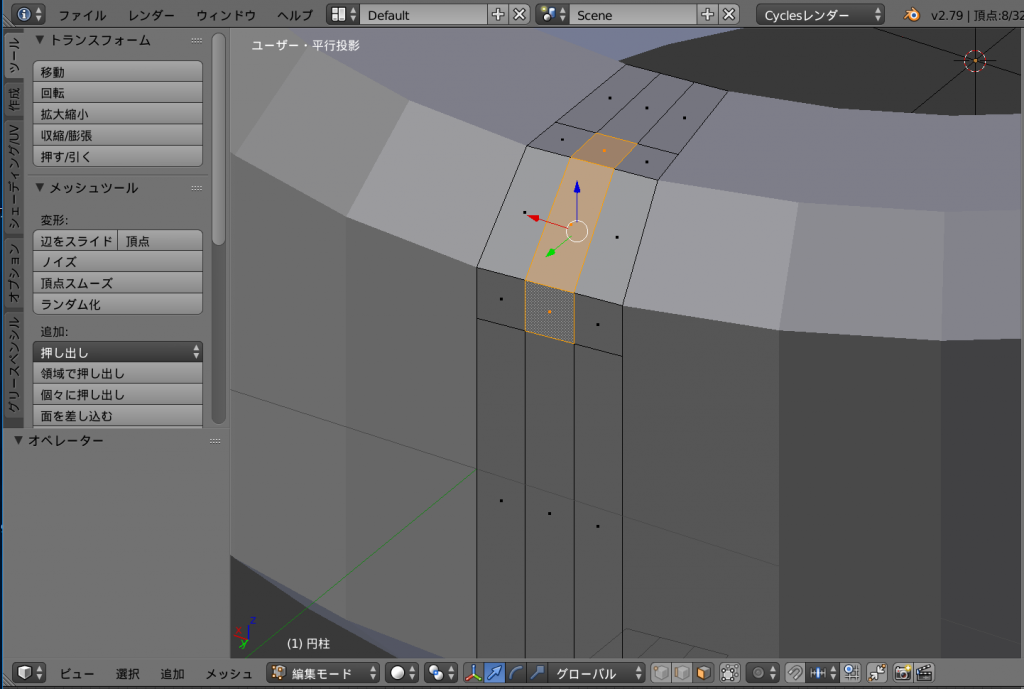The image size is (1024, 689).
Task: Select the rotate manipulator arc icon
Action: click(516, 673)
